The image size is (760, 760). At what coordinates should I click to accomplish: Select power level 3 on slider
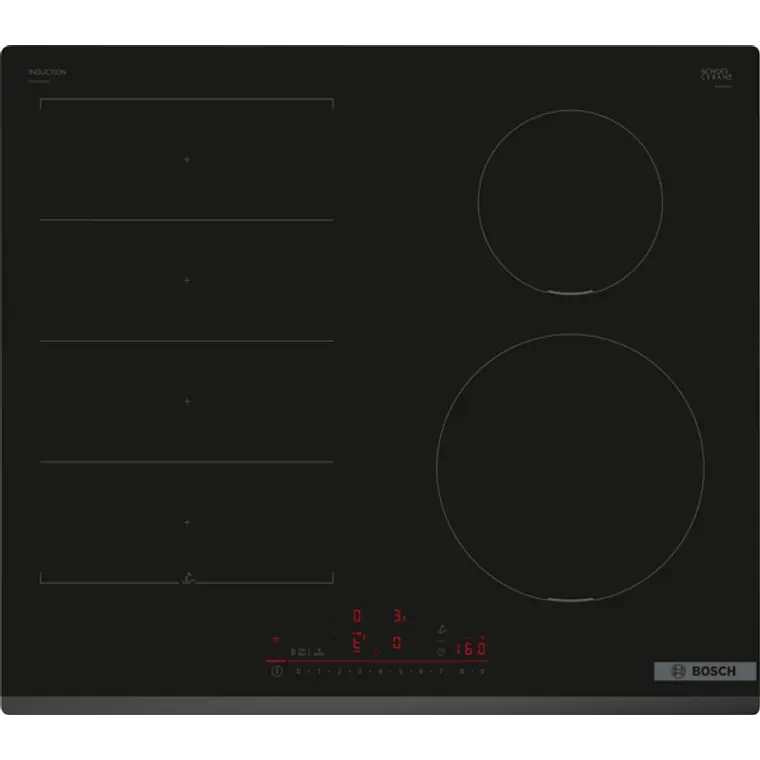coord(360,671)
